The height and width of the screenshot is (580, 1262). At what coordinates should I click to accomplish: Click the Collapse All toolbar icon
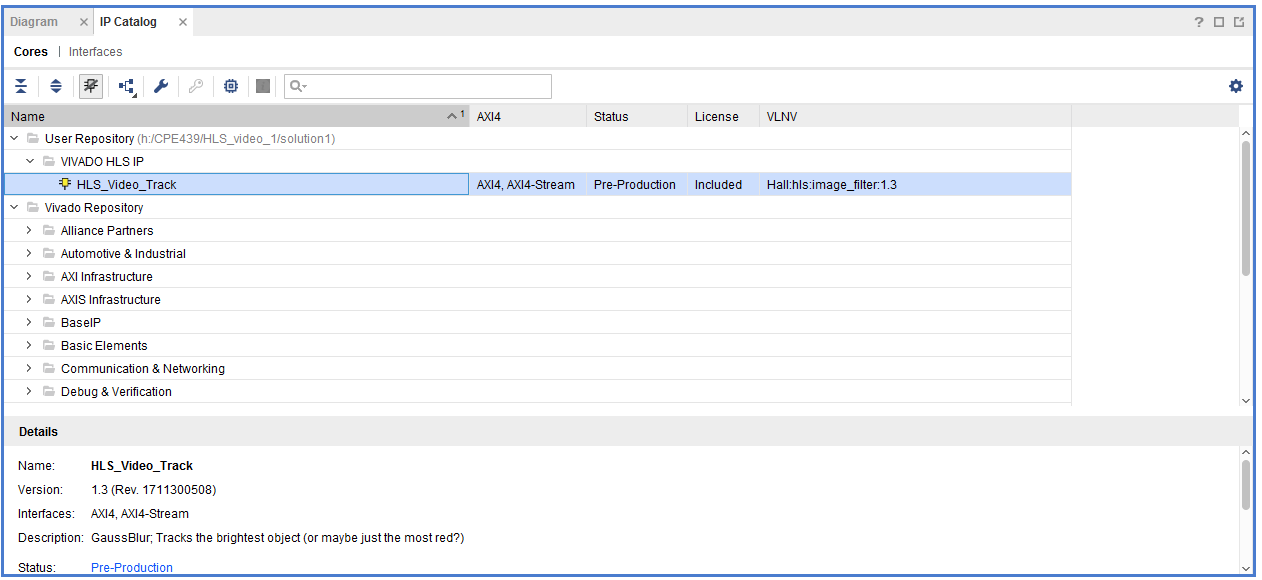tap(21, 87)
